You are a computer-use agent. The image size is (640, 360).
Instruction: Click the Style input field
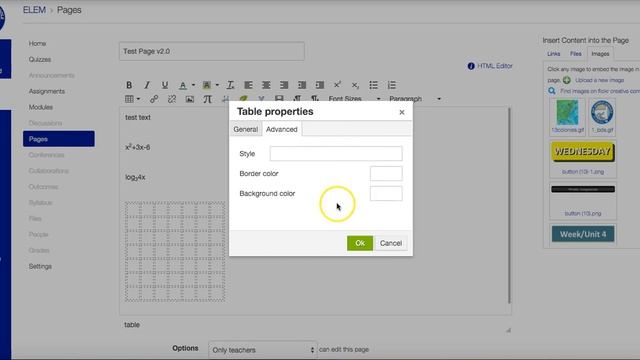pos(336,153)
